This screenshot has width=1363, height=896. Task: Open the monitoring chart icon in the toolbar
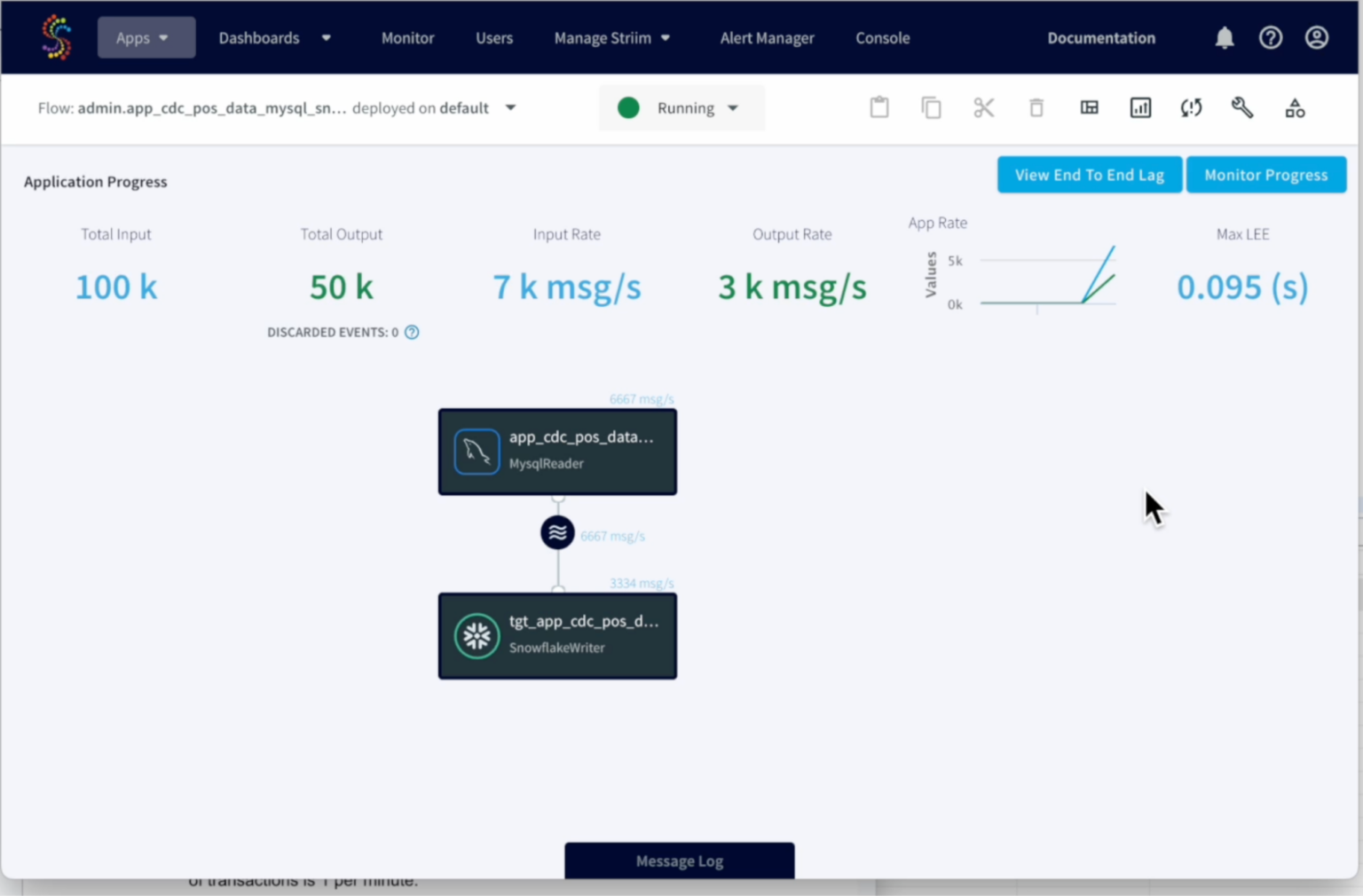coord(1140,107)
